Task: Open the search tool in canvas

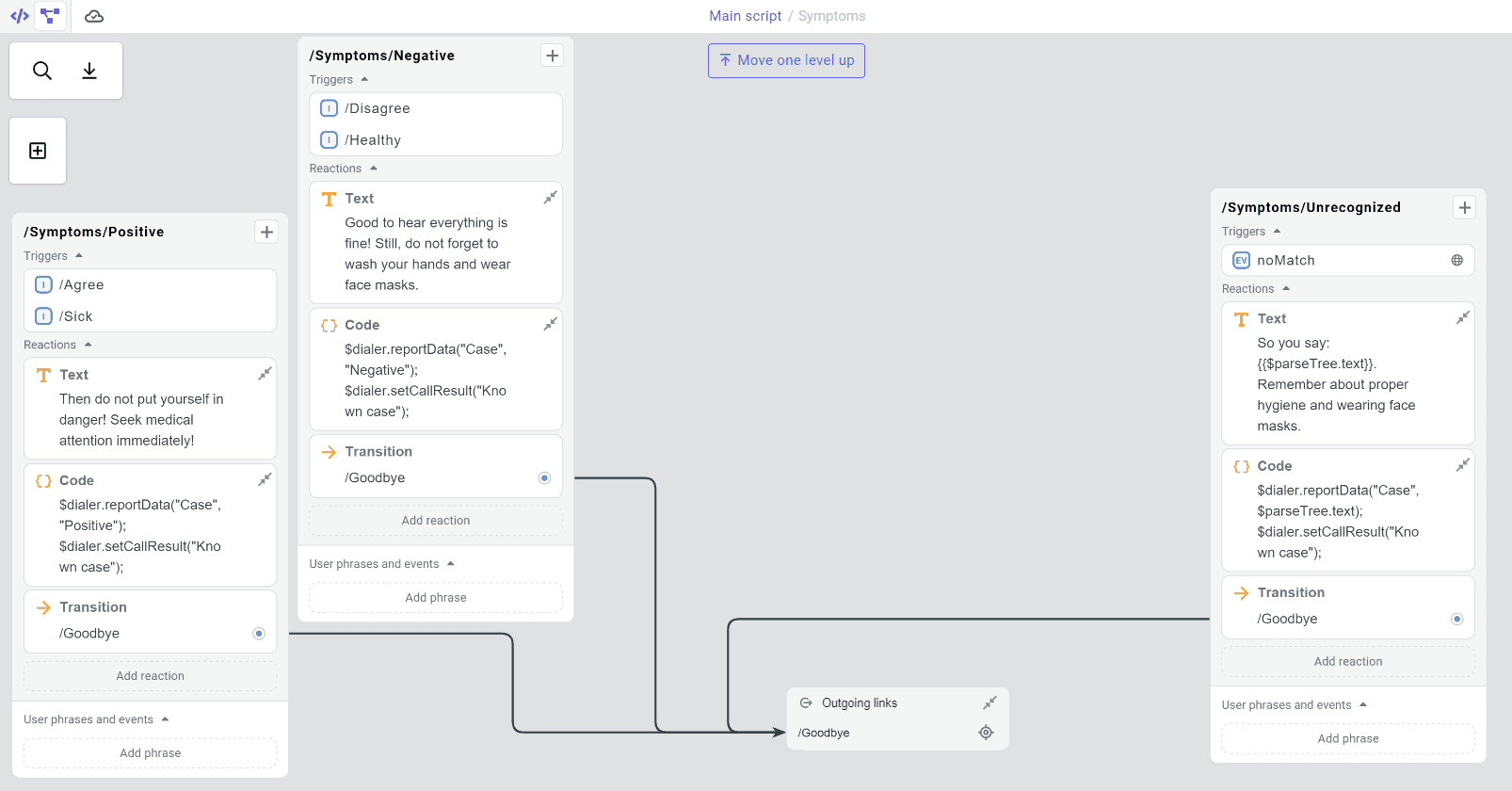Action: pyautogui.click(x=42, y=71)
